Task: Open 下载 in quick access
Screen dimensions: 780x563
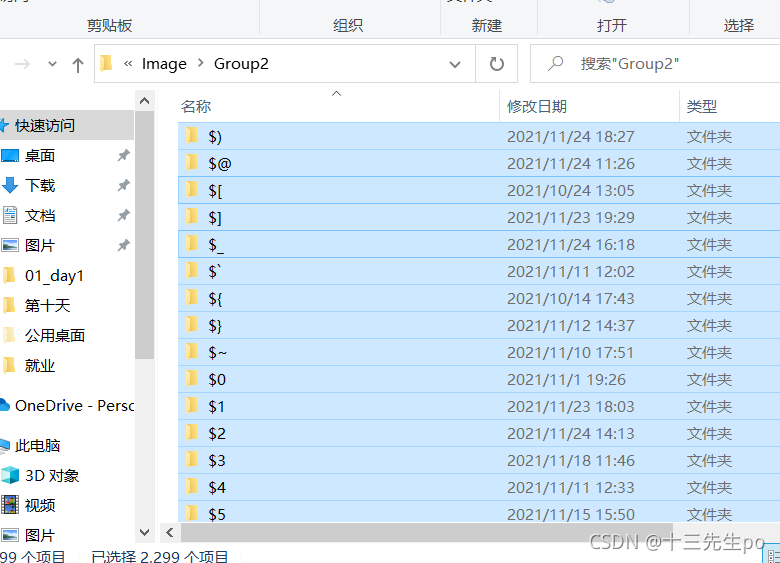Action: tap(40, 186)
